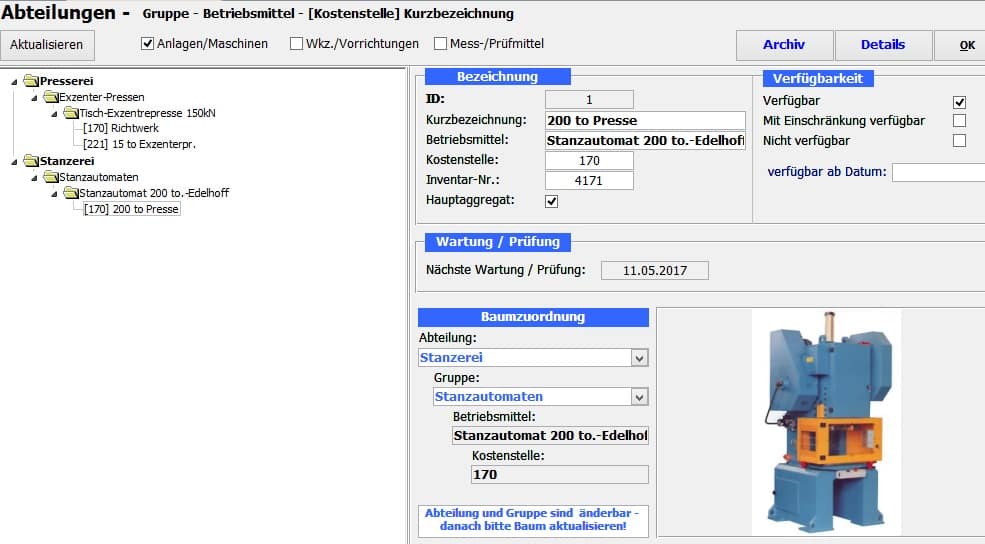Collapse the Presserei tree node
This screenshot has height=544, width=985.
pos(14,81)
